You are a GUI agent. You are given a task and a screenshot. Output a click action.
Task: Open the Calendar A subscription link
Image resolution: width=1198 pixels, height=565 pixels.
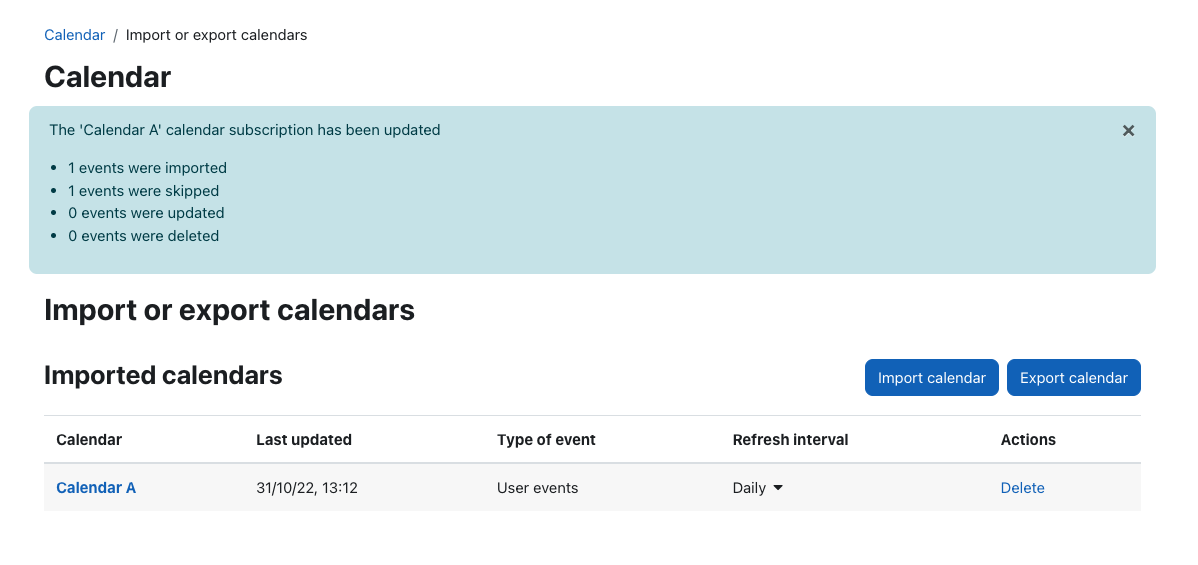tap(96, 488)
